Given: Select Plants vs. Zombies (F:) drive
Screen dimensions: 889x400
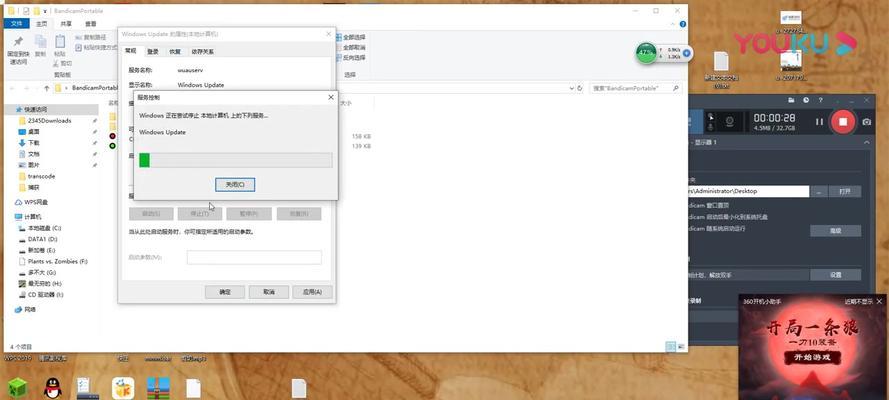Looking at the screenshot, I should coord(57,262).
